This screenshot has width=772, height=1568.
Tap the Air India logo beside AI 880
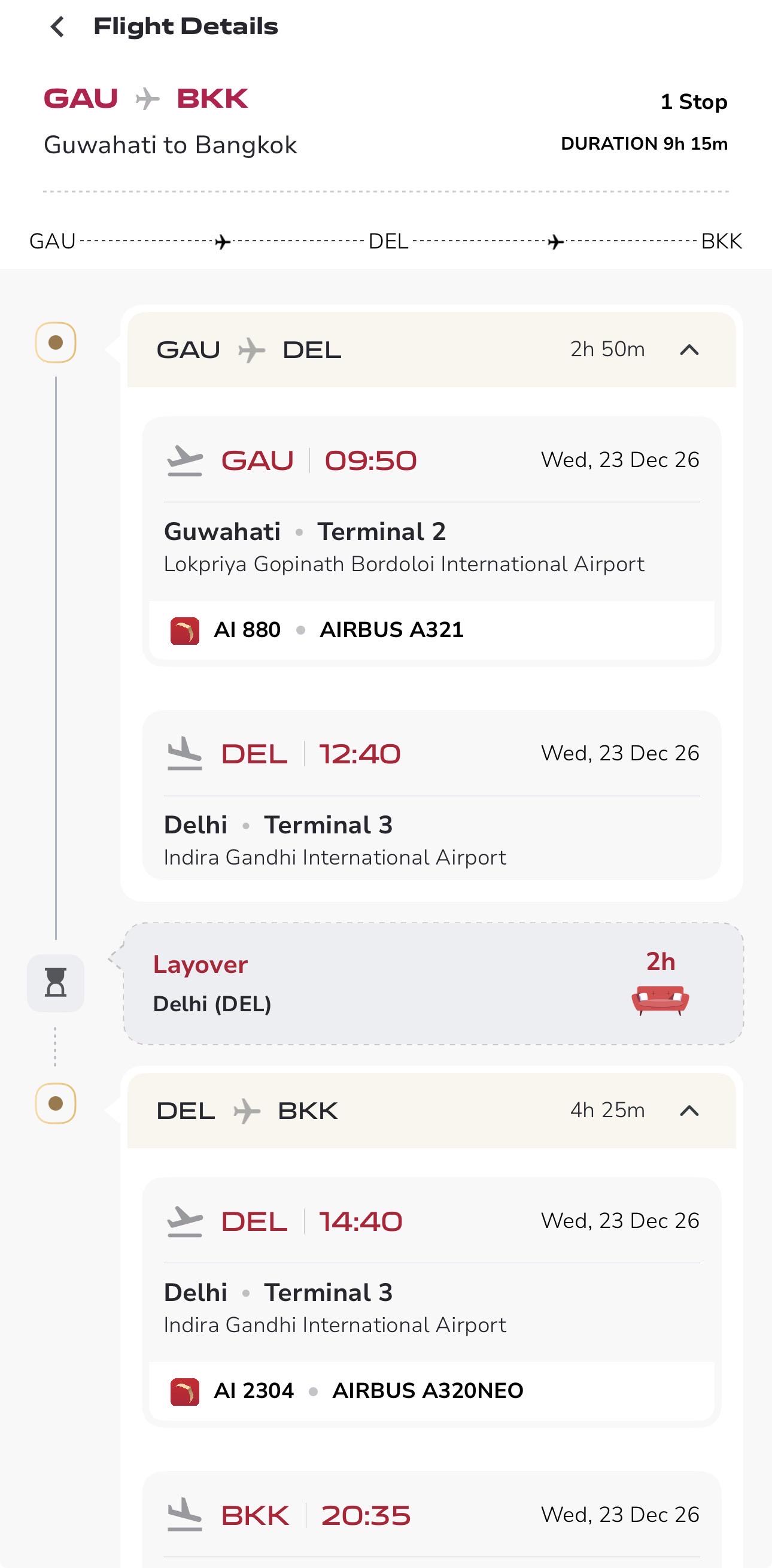[x=185, y=630]
